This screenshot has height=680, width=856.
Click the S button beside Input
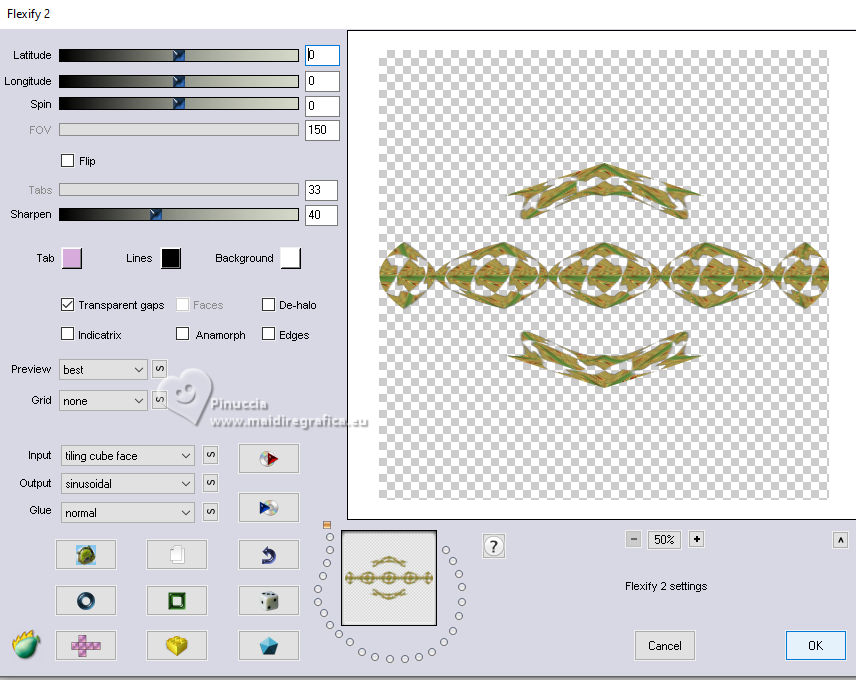pyautogui.click(x=211, y=455)
